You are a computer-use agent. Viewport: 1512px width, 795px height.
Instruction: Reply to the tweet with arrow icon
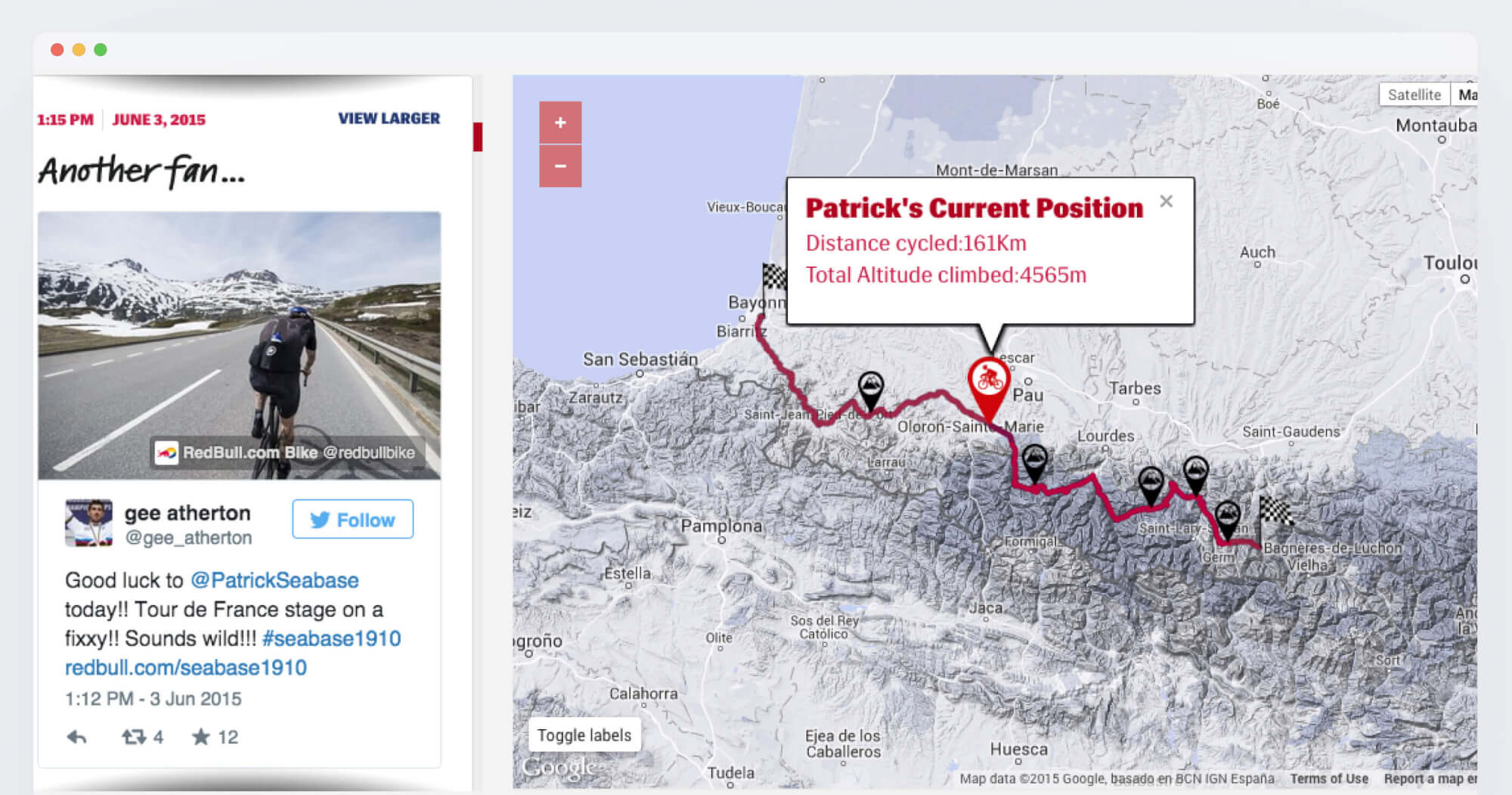point(76,737)
